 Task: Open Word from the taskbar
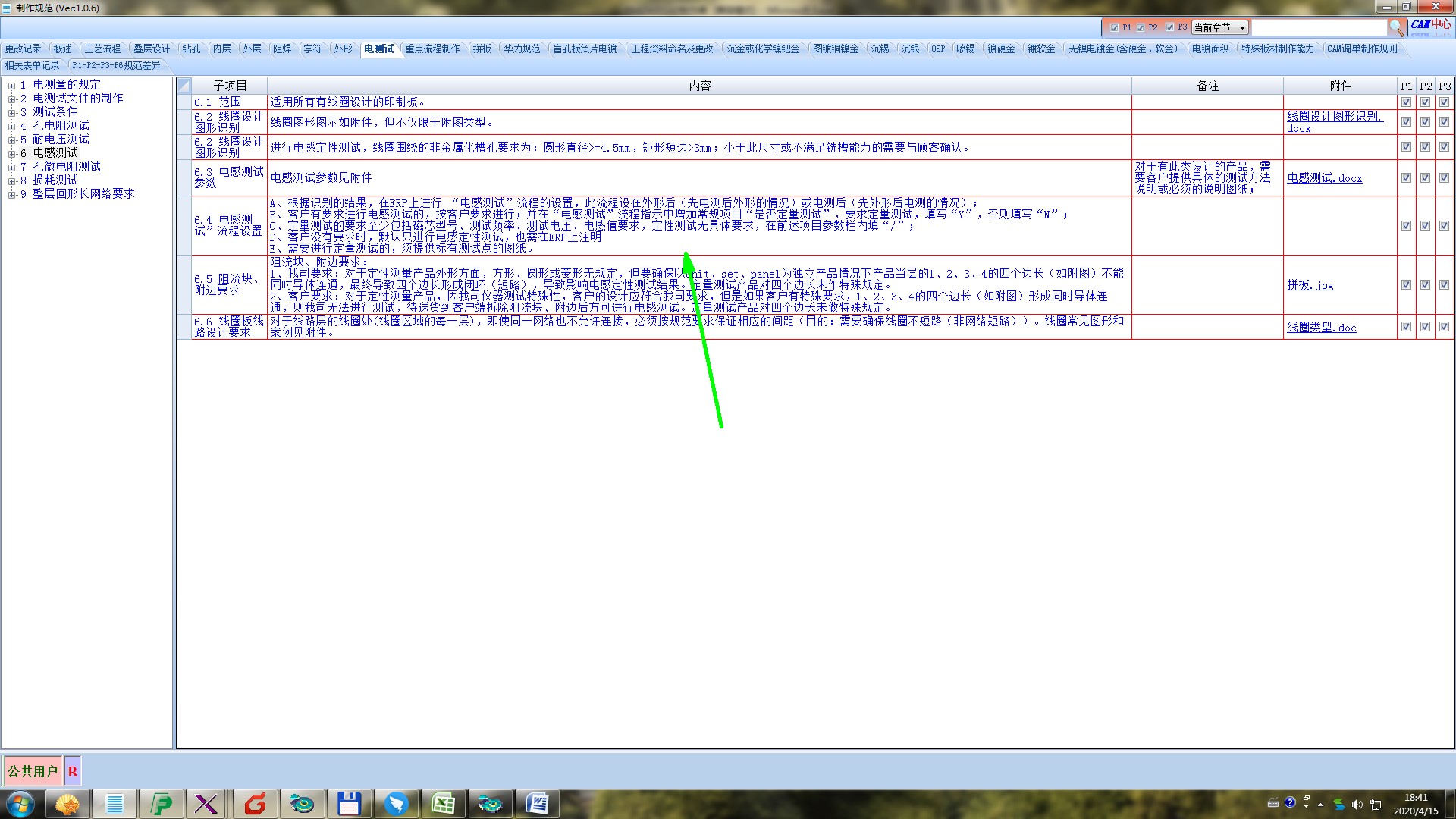pyautogui.click(x=537, y=804)
